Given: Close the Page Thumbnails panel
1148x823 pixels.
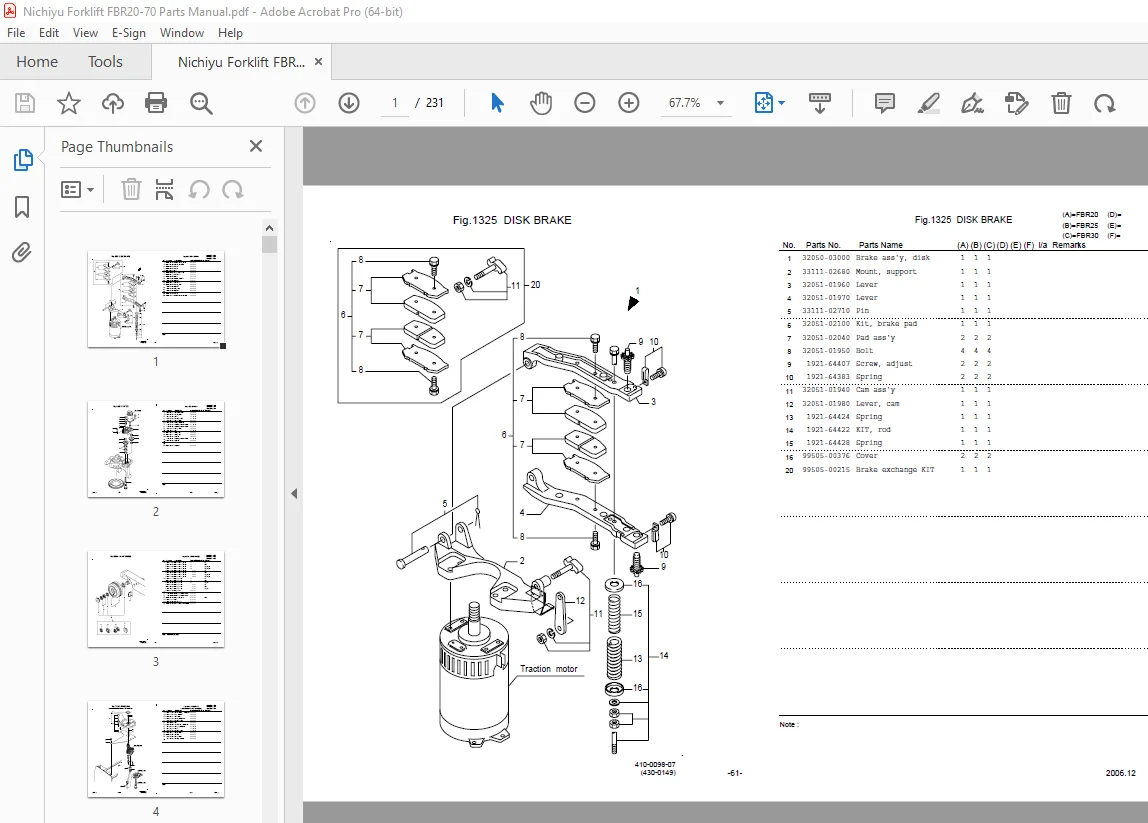Looking at the screenshot, I should point(256,146).
